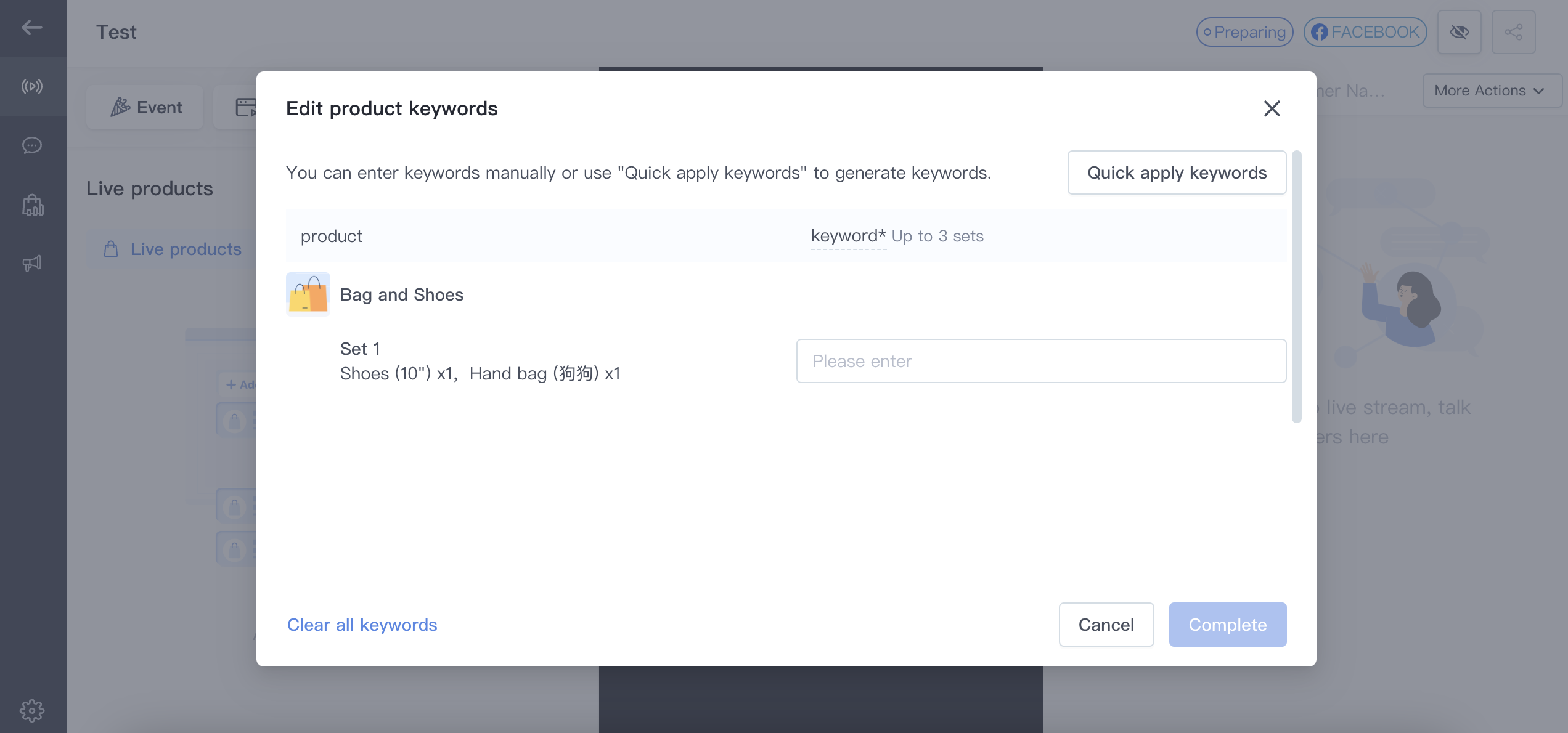Toggle the hidden visibility eye icon
This screenshot has width=1568, height=733.
coord(1460,32)
